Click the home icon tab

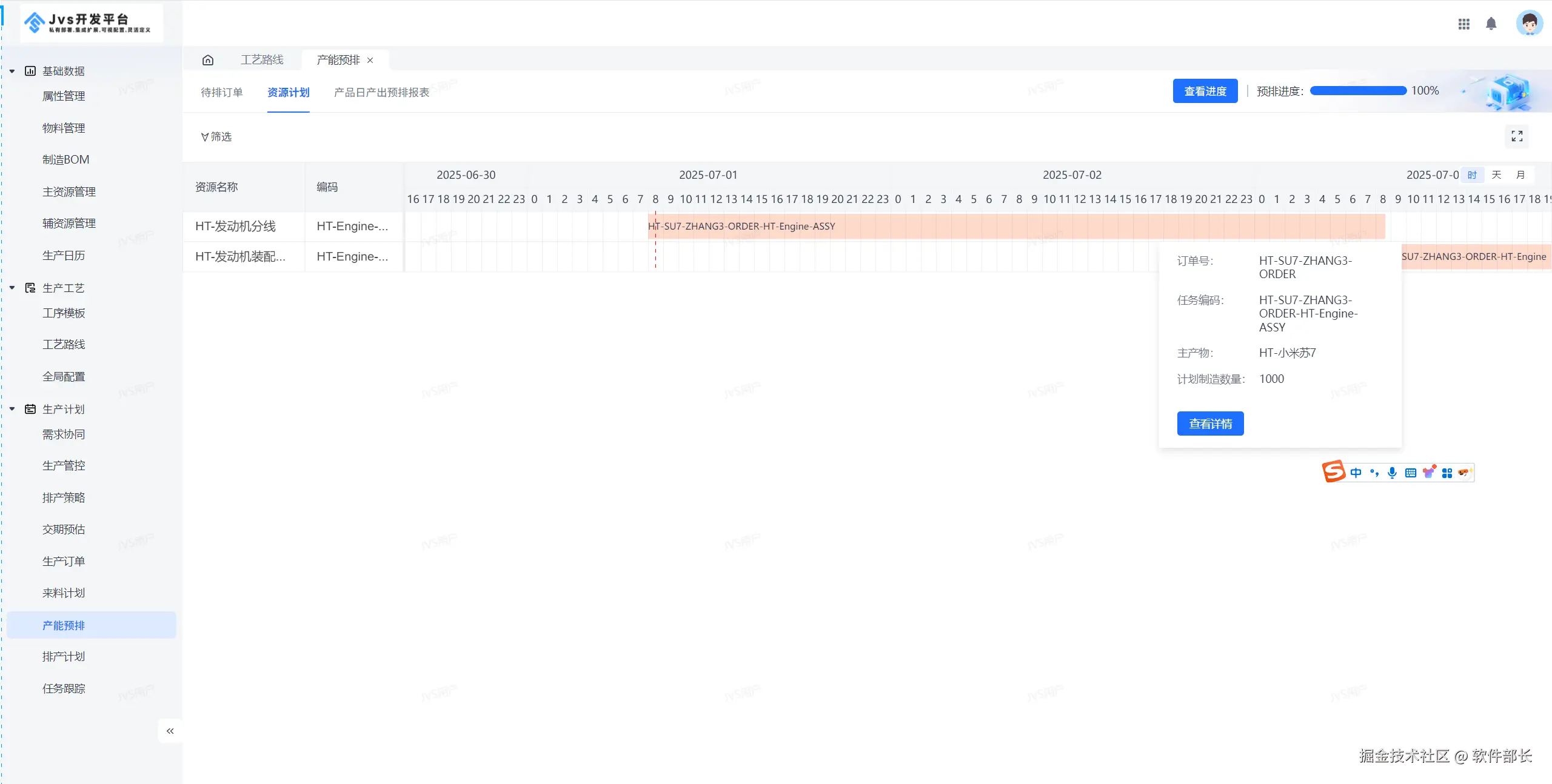pos(208,60)
